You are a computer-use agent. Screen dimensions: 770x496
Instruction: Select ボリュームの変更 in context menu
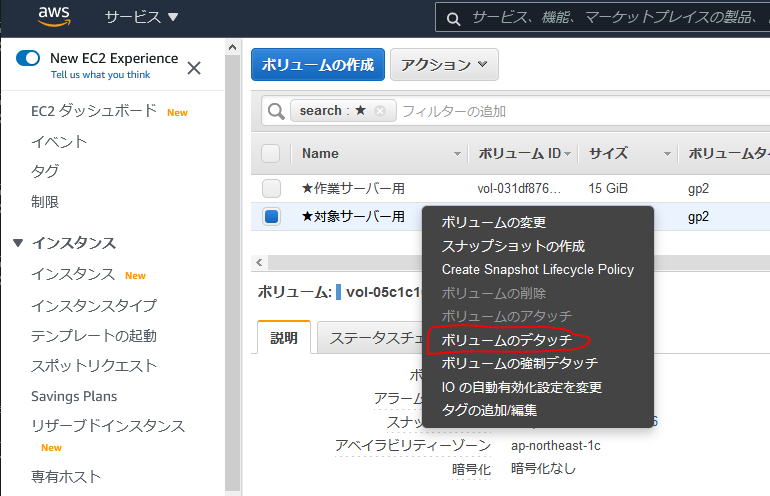[494, 222]
